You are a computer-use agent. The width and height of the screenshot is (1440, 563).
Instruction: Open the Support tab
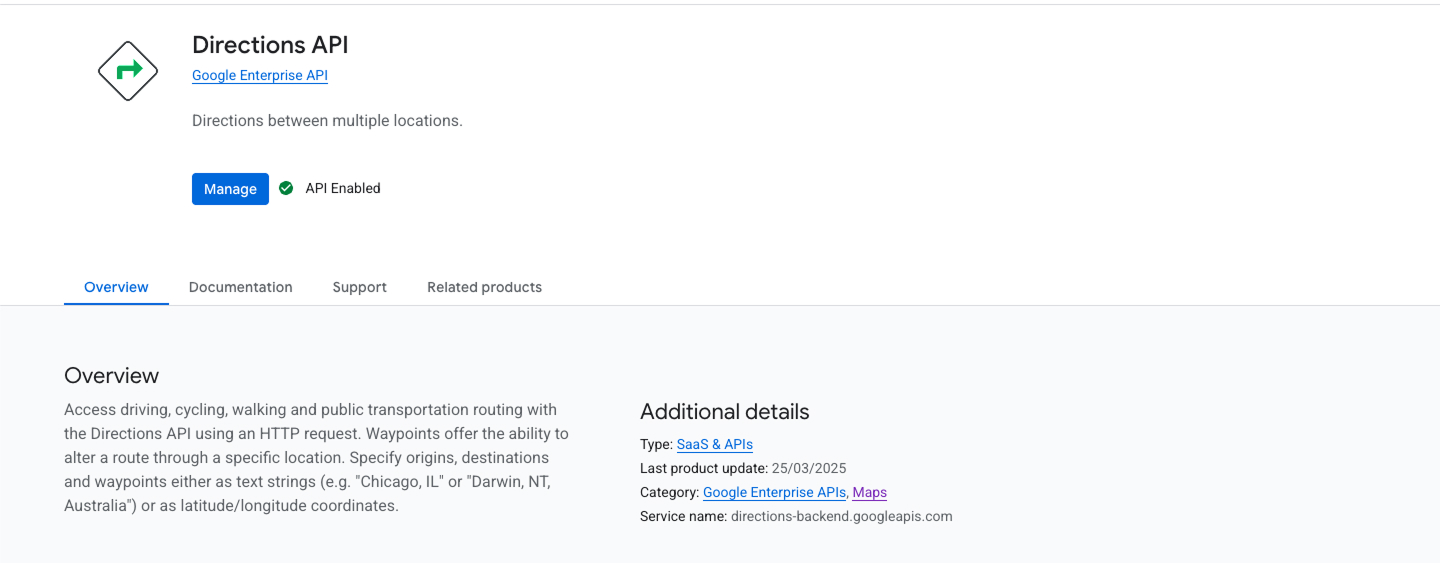pos(359,287)
